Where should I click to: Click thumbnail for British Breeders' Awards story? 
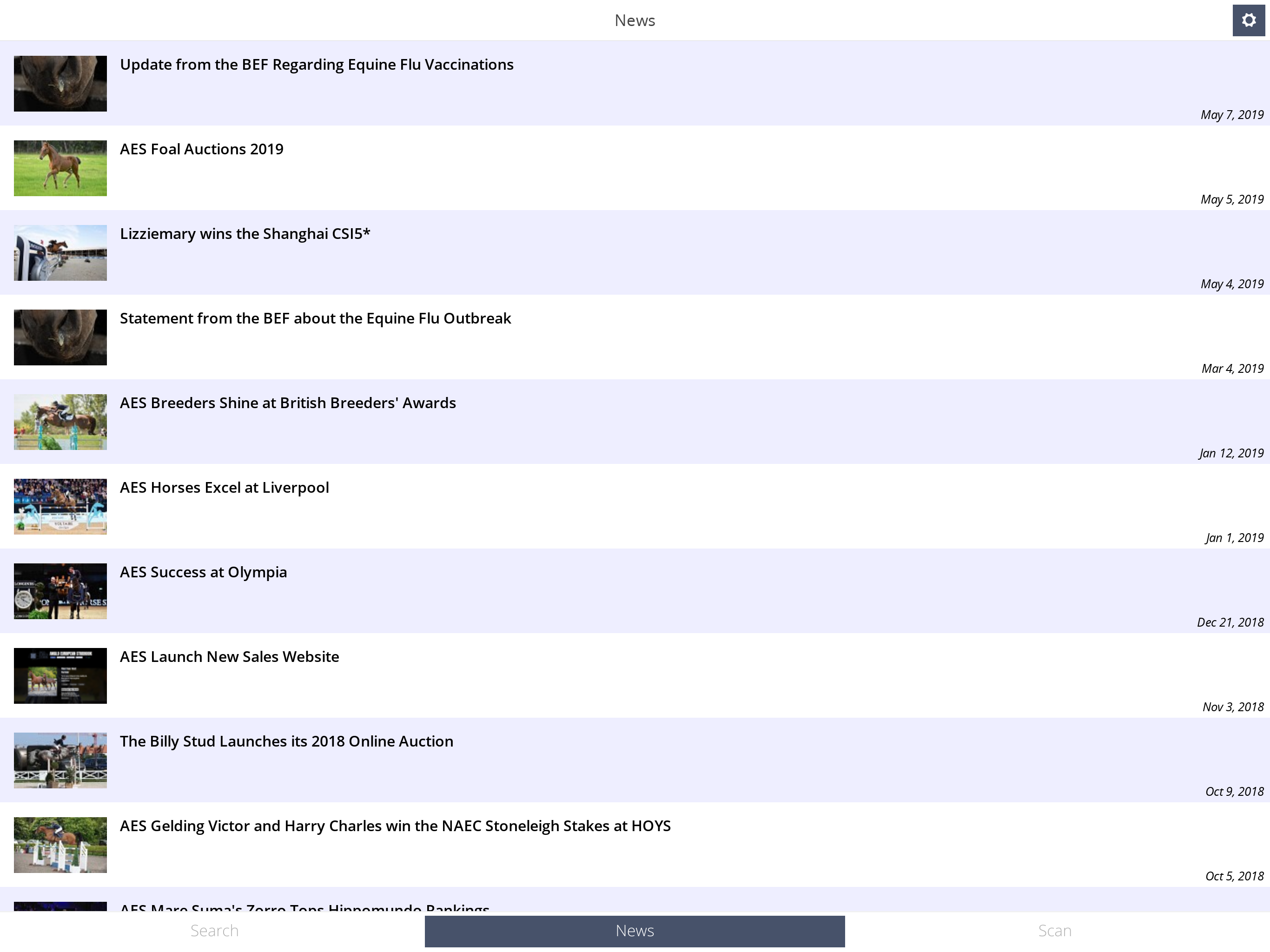click(60, 422)
